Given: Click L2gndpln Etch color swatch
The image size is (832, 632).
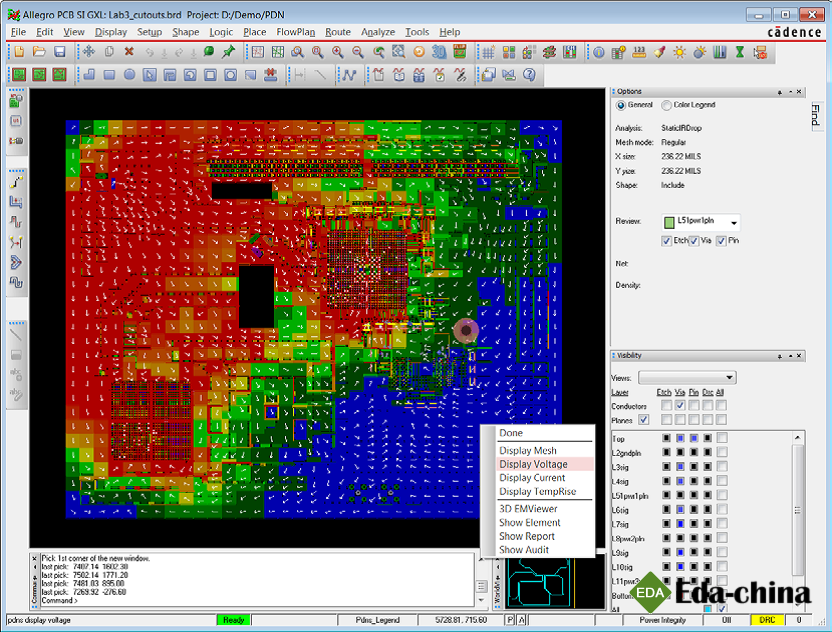Looking at the screenshot, I should 666,452.
